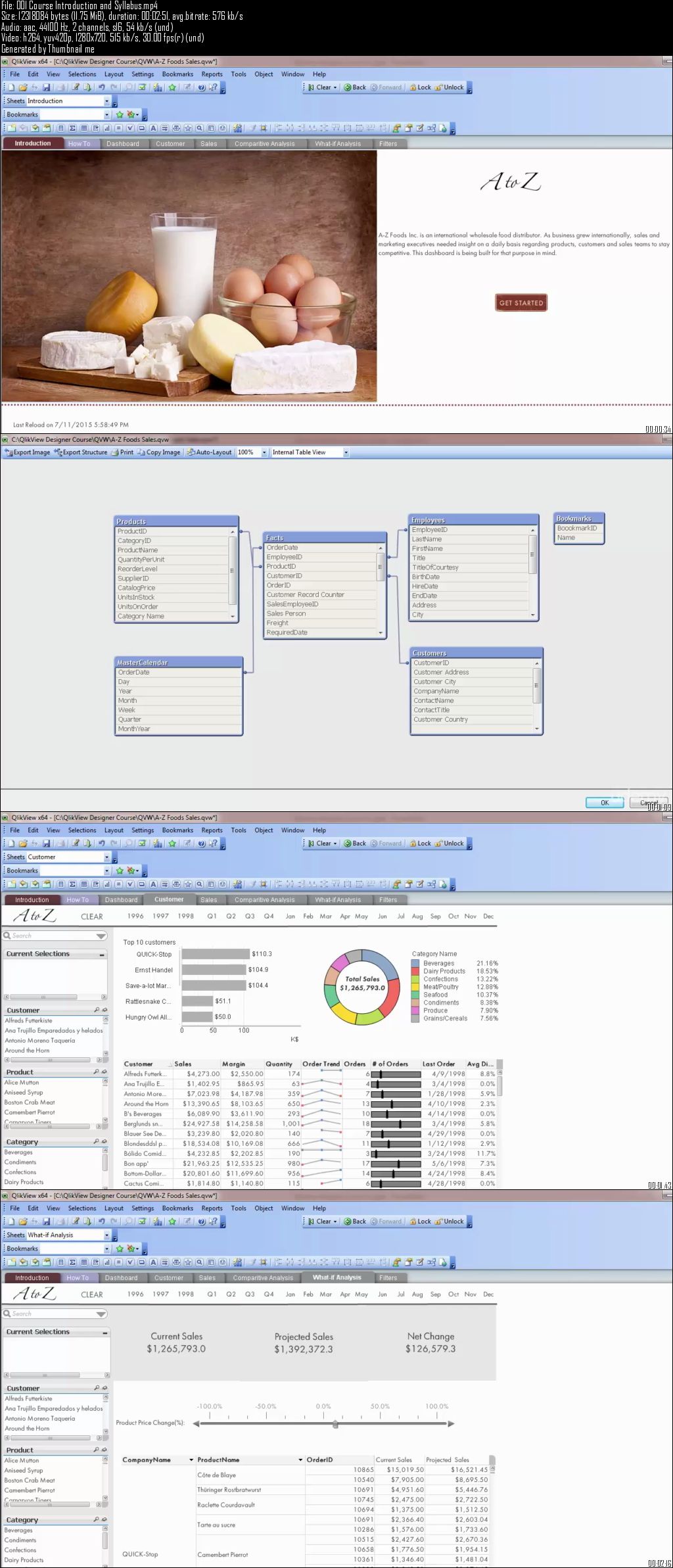Click Q3 quarter in What-if Analysis frame header
Image resolution: width=673 pixels, height=1568 pixels.
250,1295
